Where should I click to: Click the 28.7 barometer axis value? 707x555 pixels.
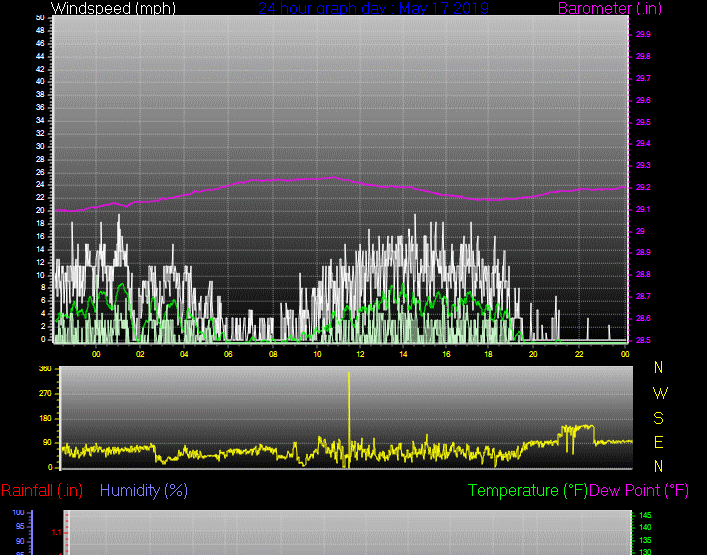[x=643, y=296]
